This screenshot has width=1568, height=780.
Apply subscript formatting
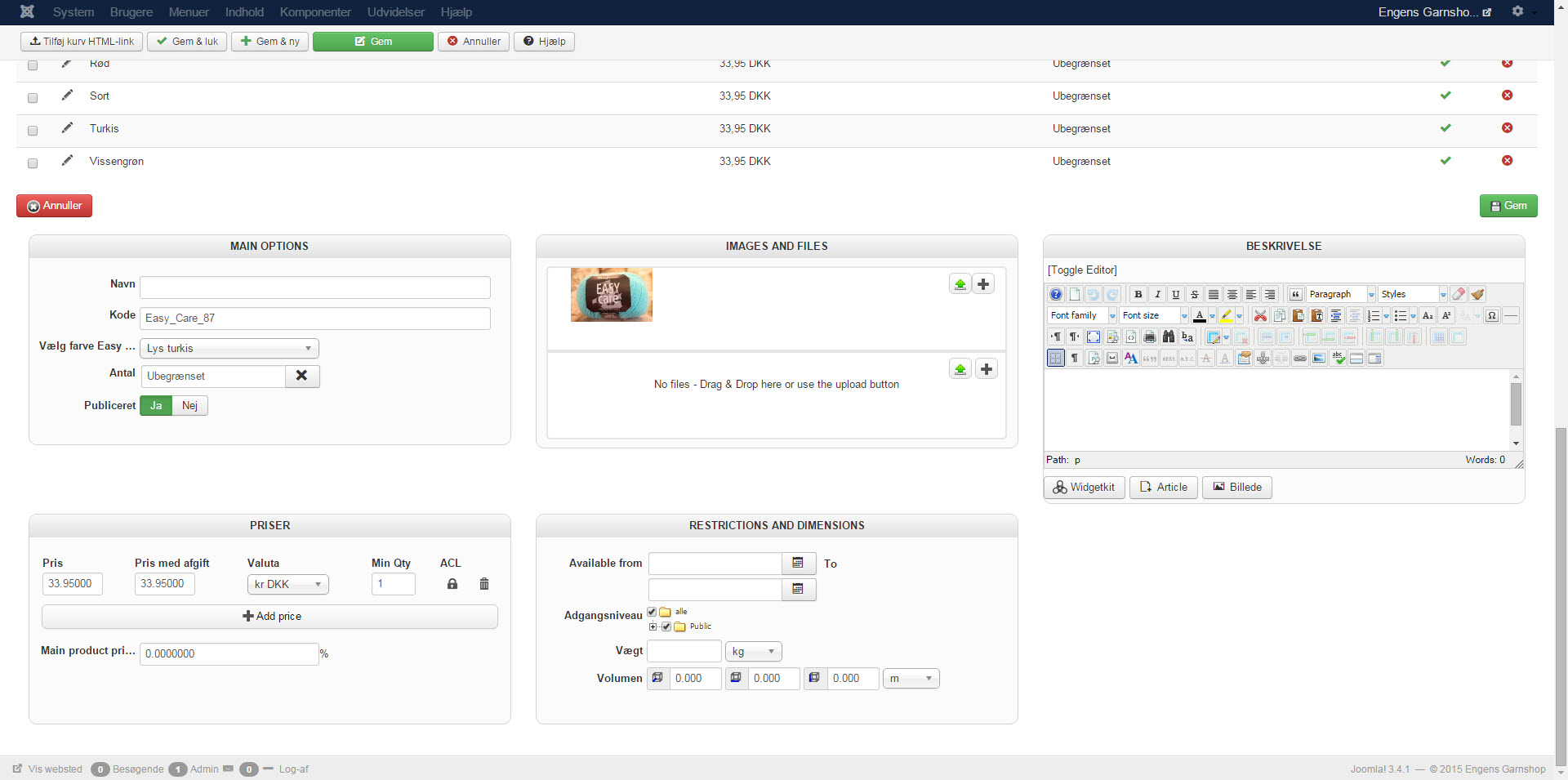1428,315
